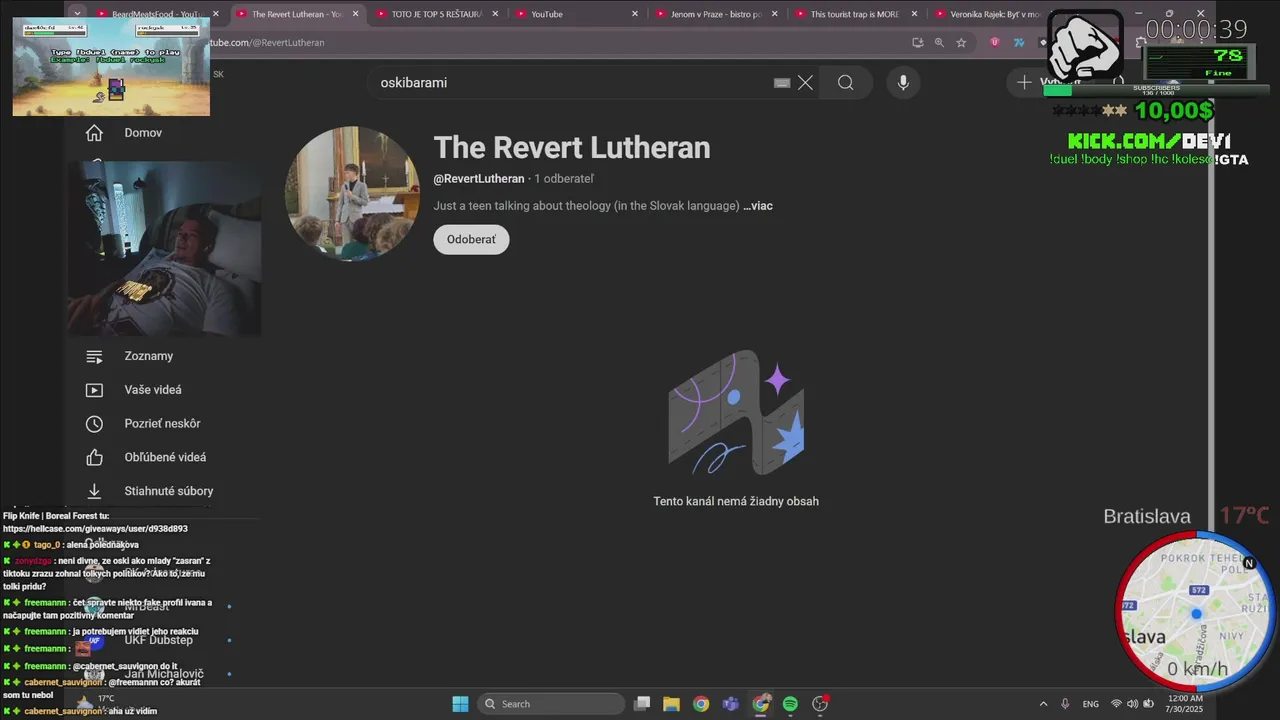
Task: Close the The Revert Lutheran tab
Action: 355,14
